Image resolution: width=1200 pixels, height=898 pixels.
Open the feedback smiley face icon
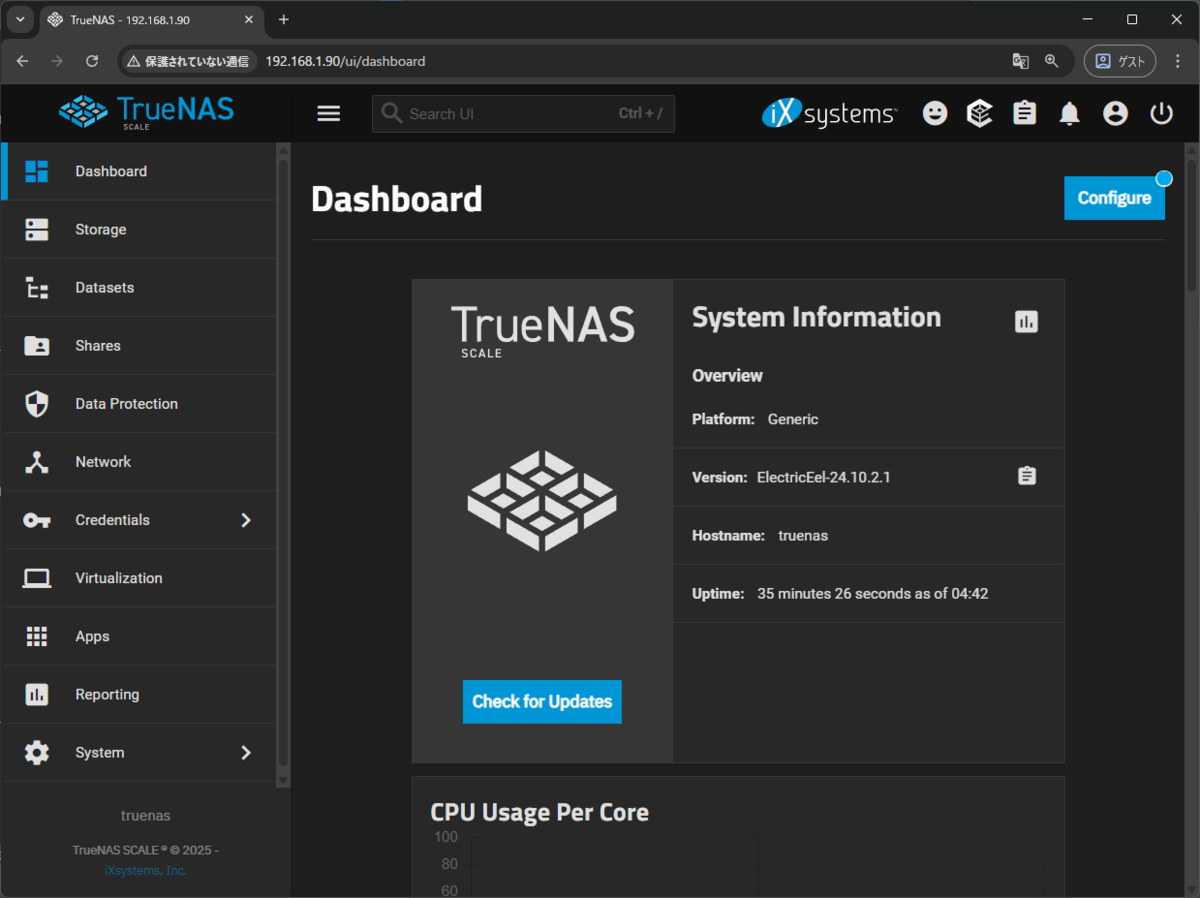(935, 114)
